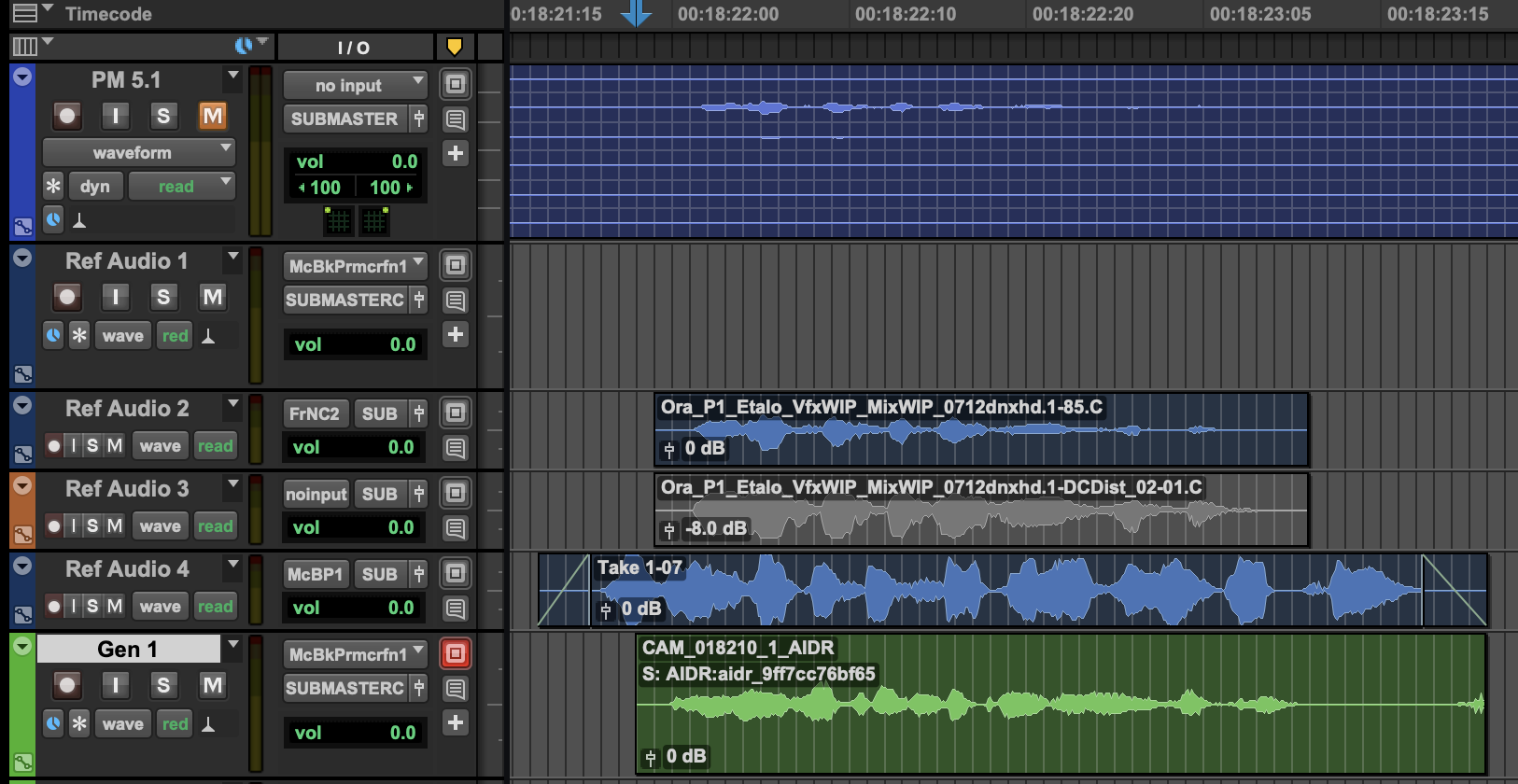Solo the Gen 1 track
The width and height of the screenshot is (1518, 784).
163,685
